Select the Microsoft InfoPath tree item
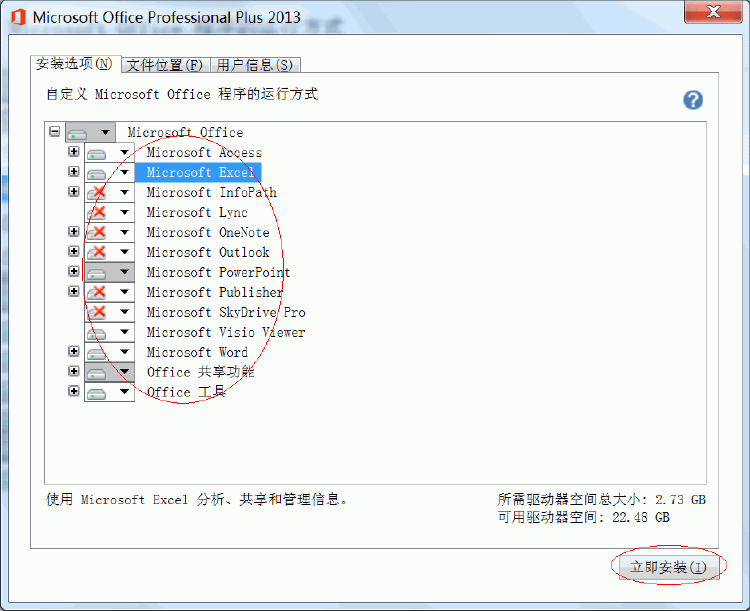This screenshot has height=611, width=750. click(211, 192)
